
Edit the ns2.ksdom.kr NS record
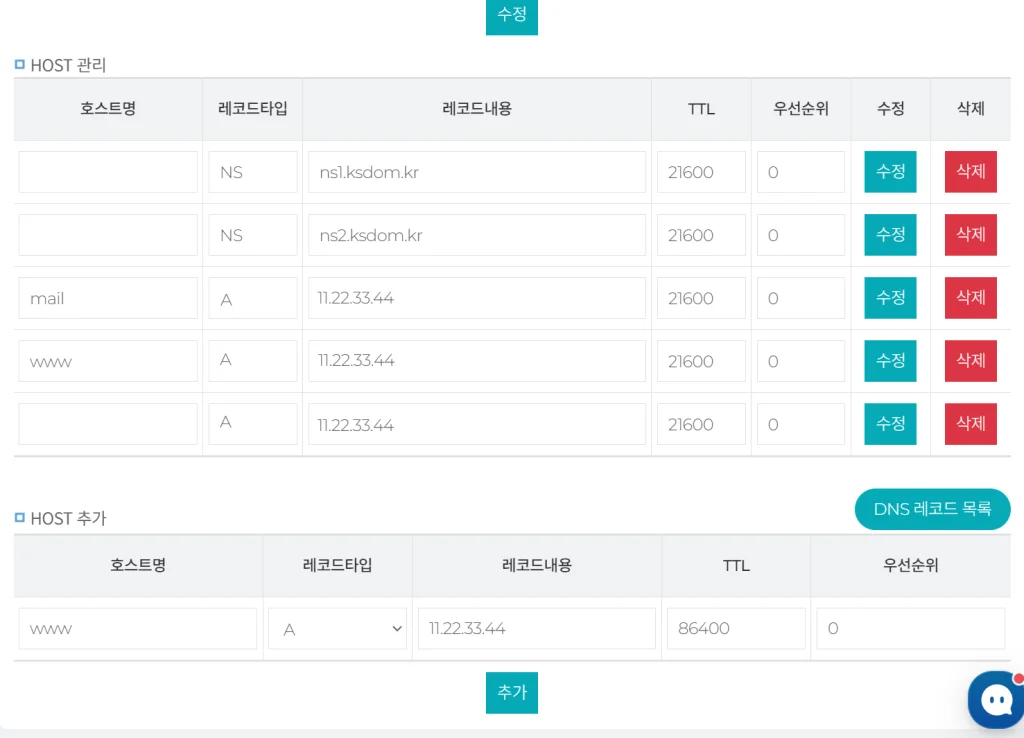[890, 235]
